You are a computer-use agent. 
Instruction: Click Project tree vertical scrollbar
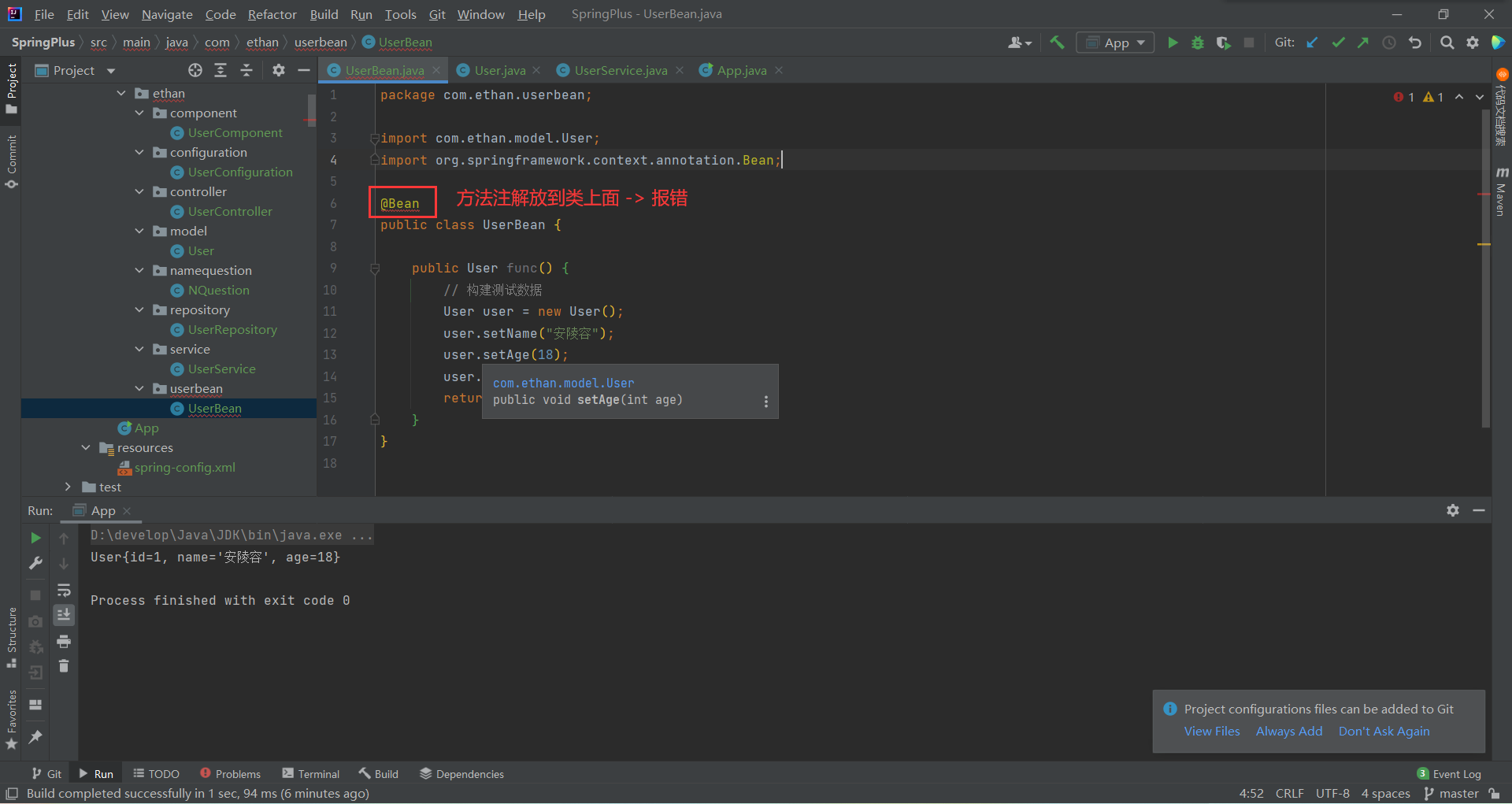coord(312,110)
